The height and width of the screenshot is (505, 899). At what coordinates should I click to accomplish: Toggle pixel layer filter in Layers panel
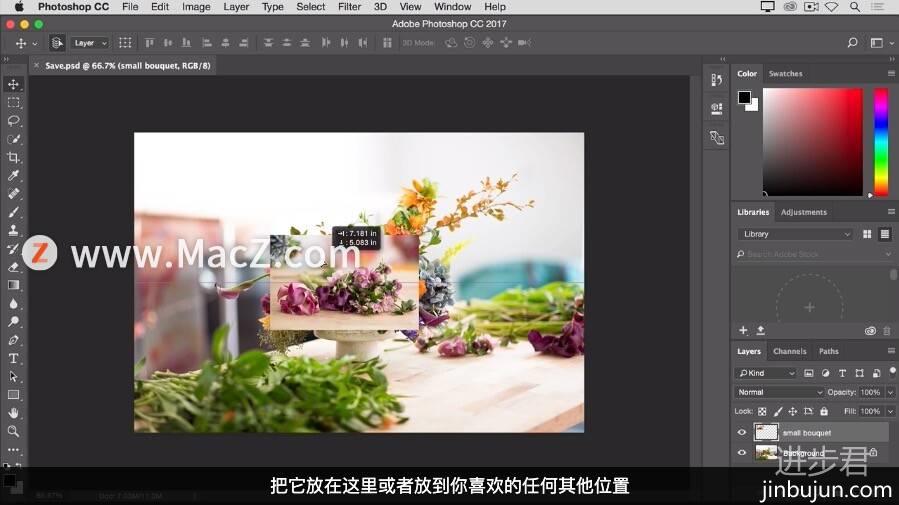click(x=808, y=373)
